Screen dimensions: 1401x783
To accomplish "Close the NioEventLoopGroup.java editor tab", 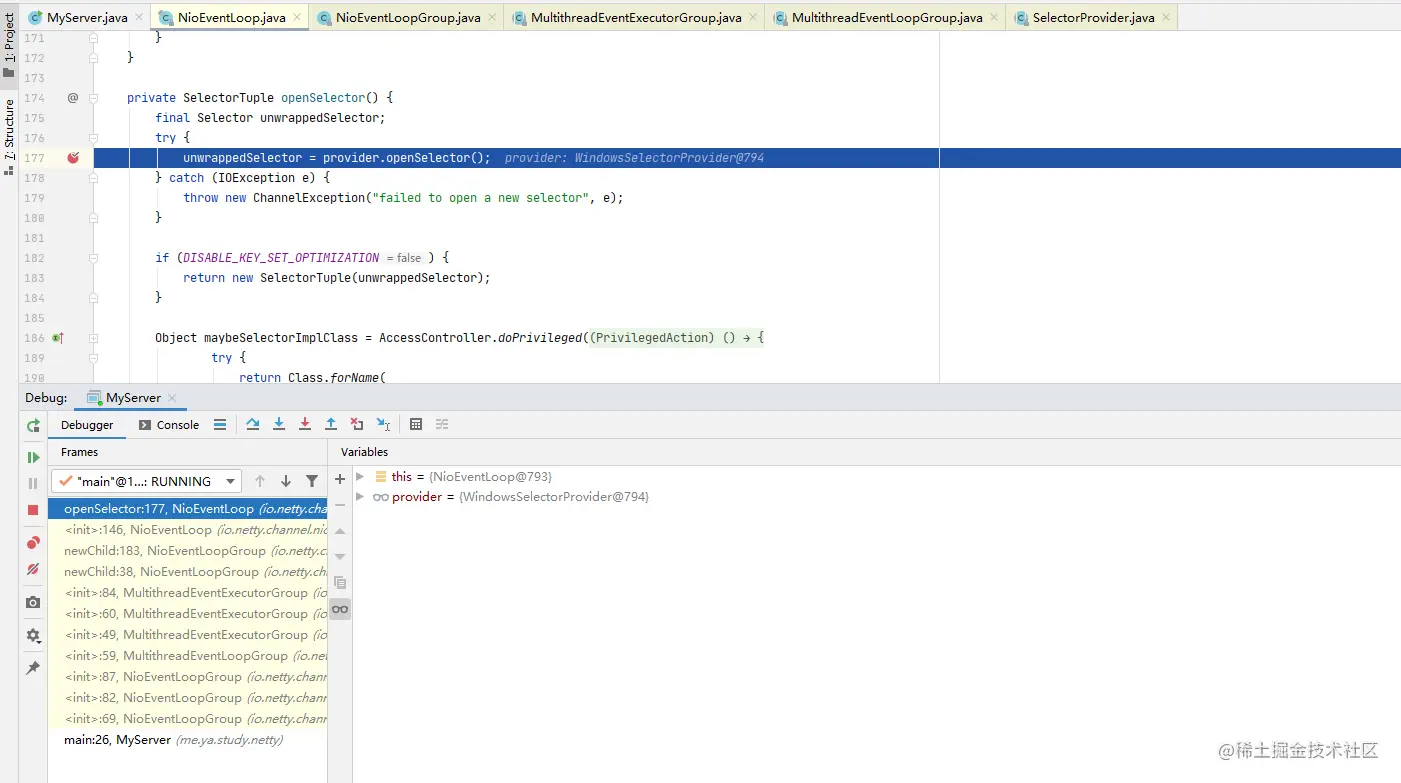I will (x=492, y=18).
